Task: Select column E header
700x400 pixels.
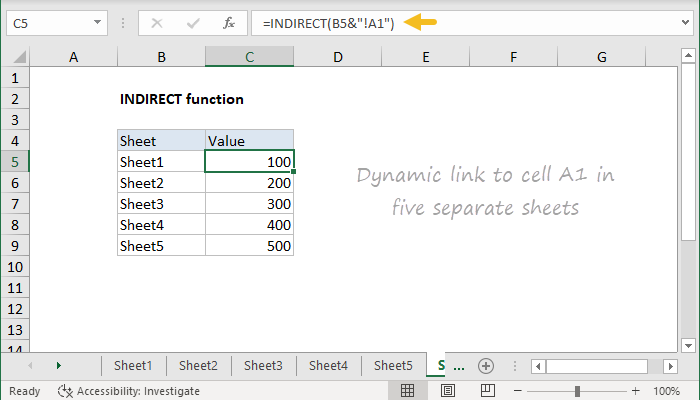Action: tap(425, 57)
